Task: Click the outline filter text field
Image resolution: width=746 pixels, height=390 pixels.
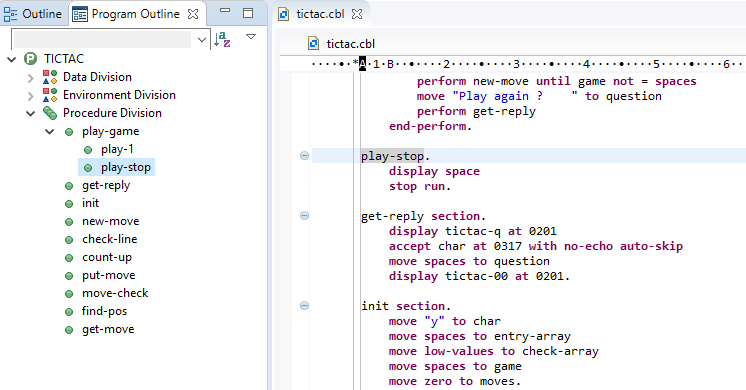Action: pyautogui.click(x=103, y=40)
